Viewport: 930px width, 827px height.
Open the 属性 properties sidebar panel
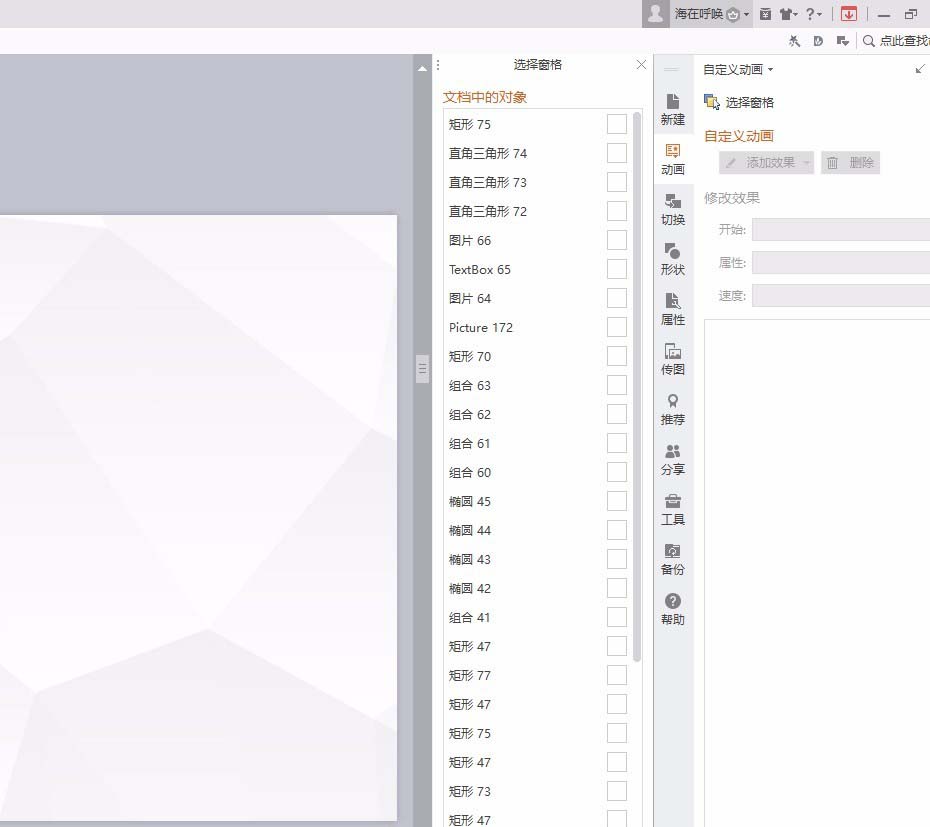(673, 309)
